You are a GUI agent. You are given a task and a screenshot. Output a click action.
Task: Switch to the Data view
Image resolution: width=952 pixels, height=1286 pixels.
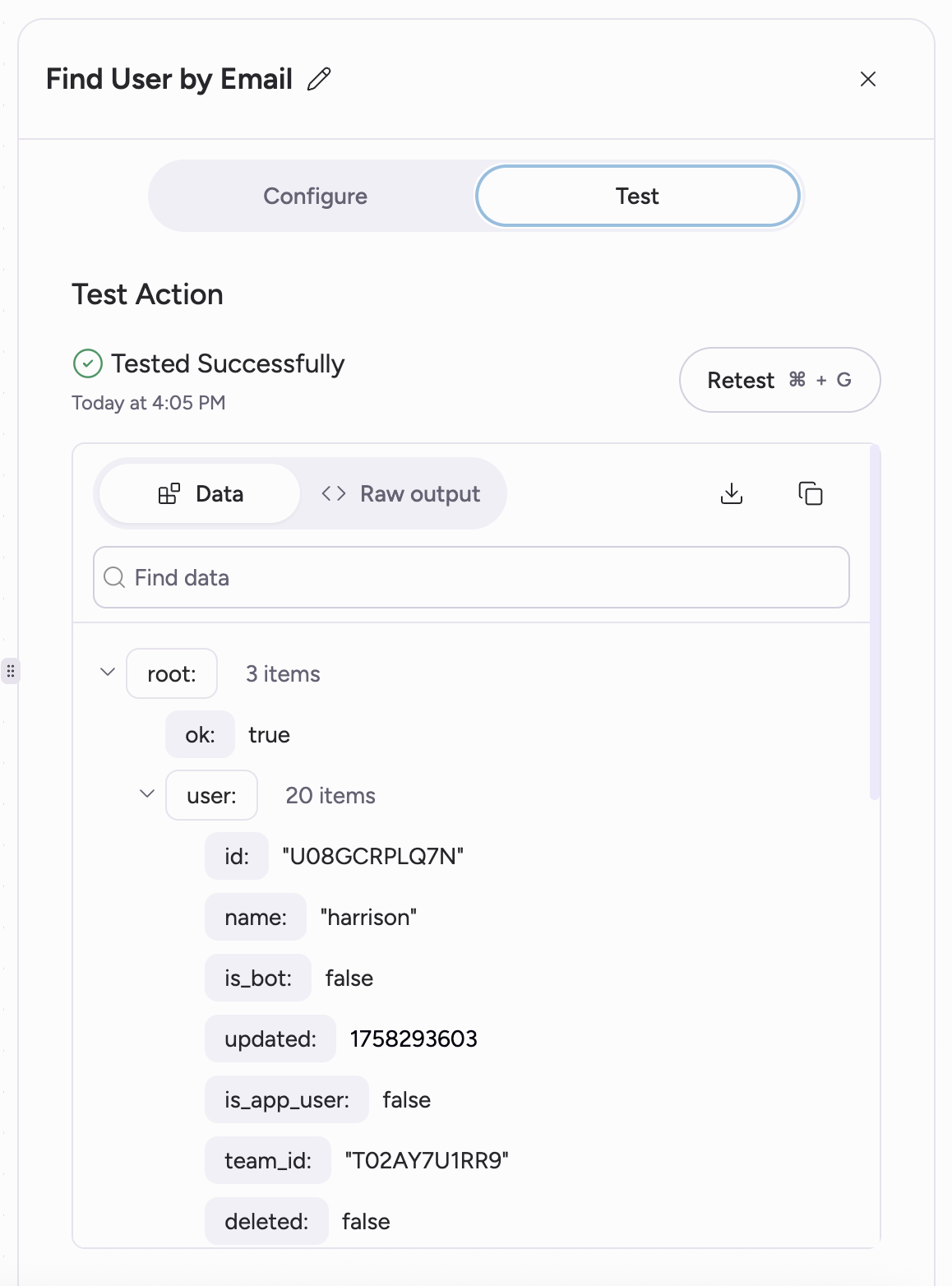coord(201,494)
